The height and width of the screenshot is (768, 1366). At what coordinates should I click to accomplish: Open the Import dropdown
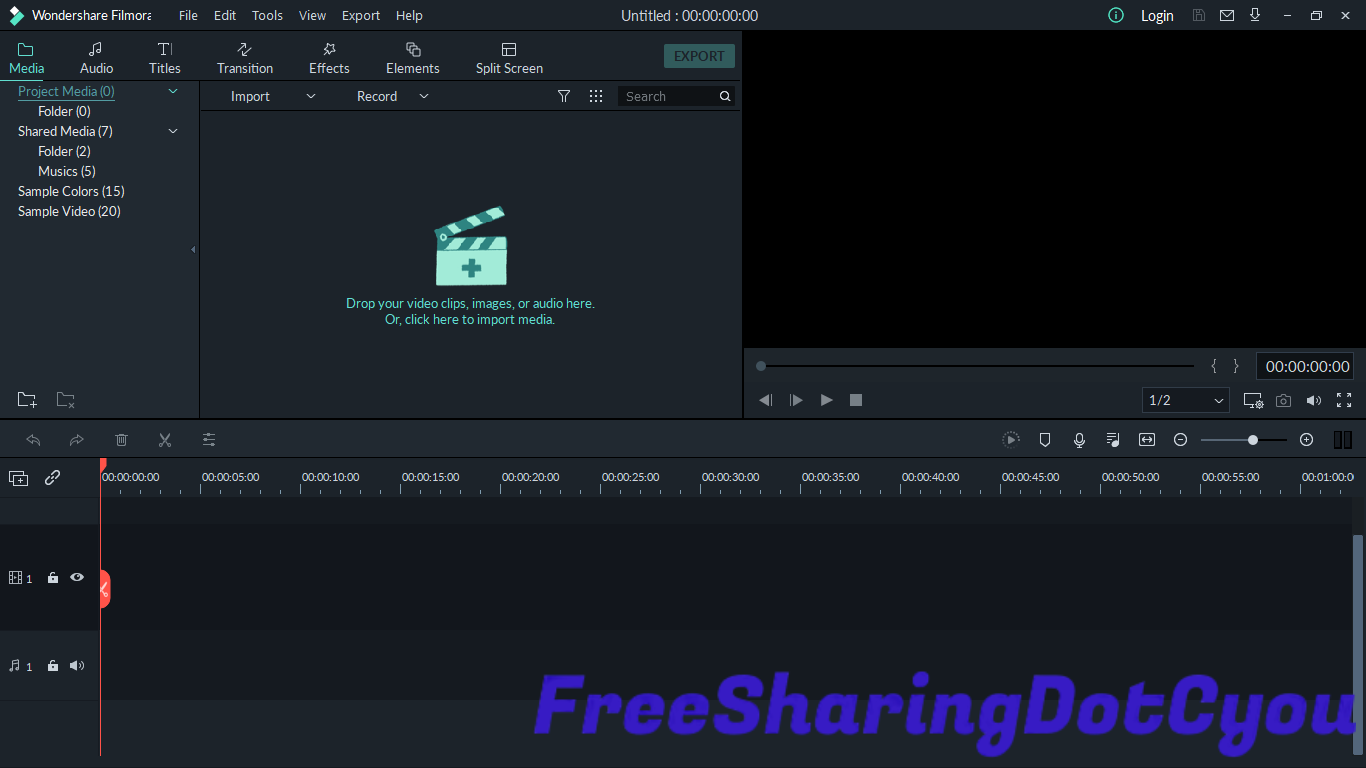(272, 96)
